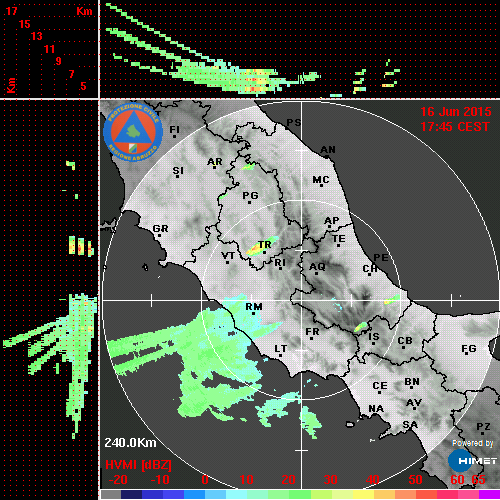Viewport: 500px width, 500px height.
Task: Select the AN city marker
Action: 327,157
